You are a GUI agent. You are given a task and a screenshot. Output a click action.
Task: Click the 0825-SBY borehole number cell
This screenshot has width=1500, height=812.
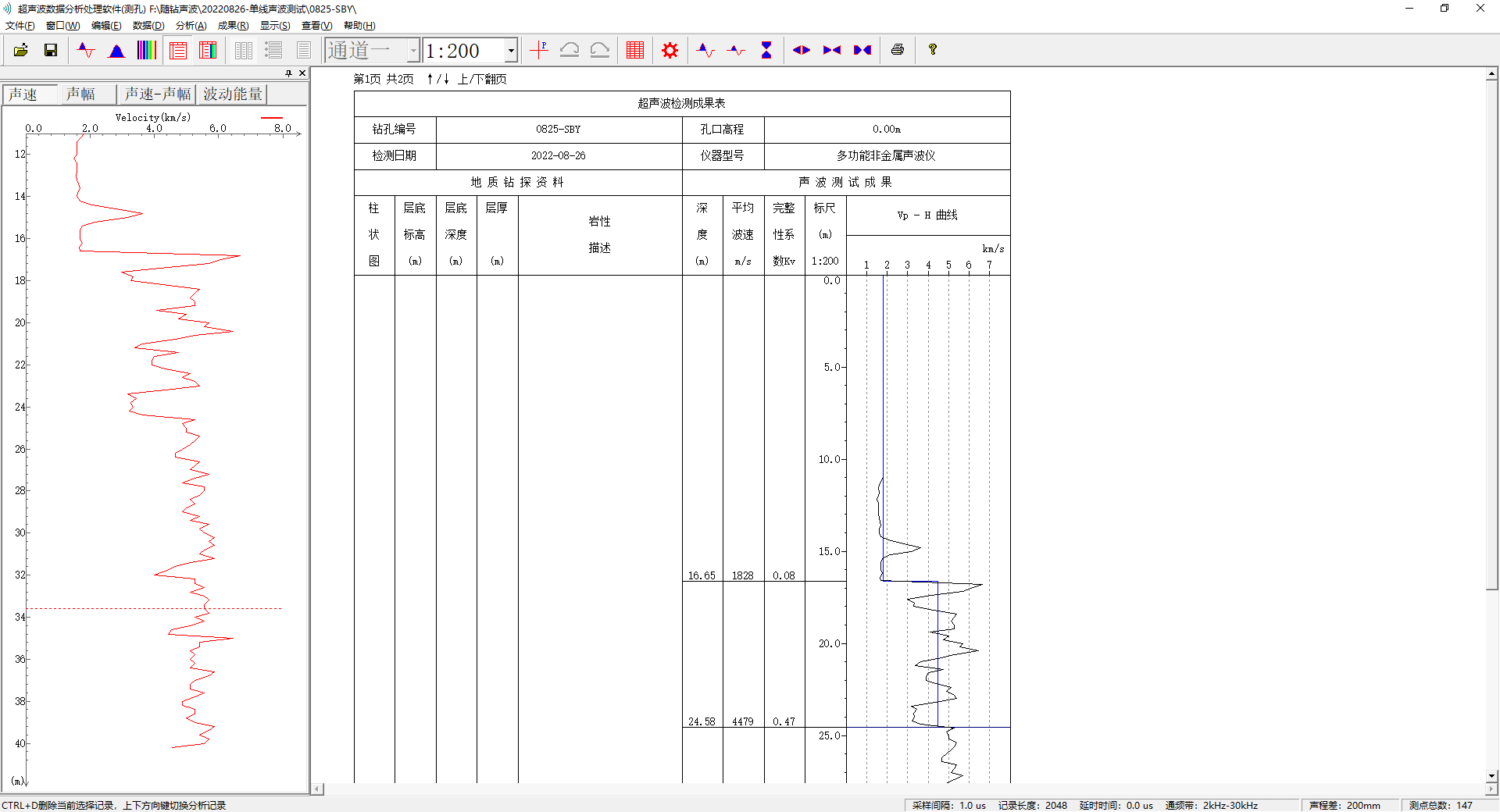558,130
